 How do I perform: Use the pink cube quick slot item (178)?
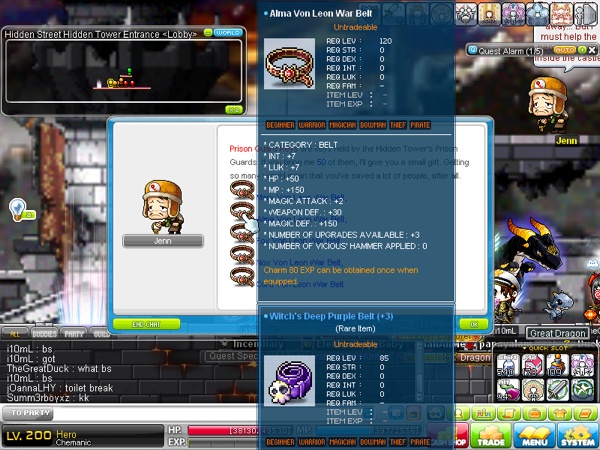click(x=533, y=365)
